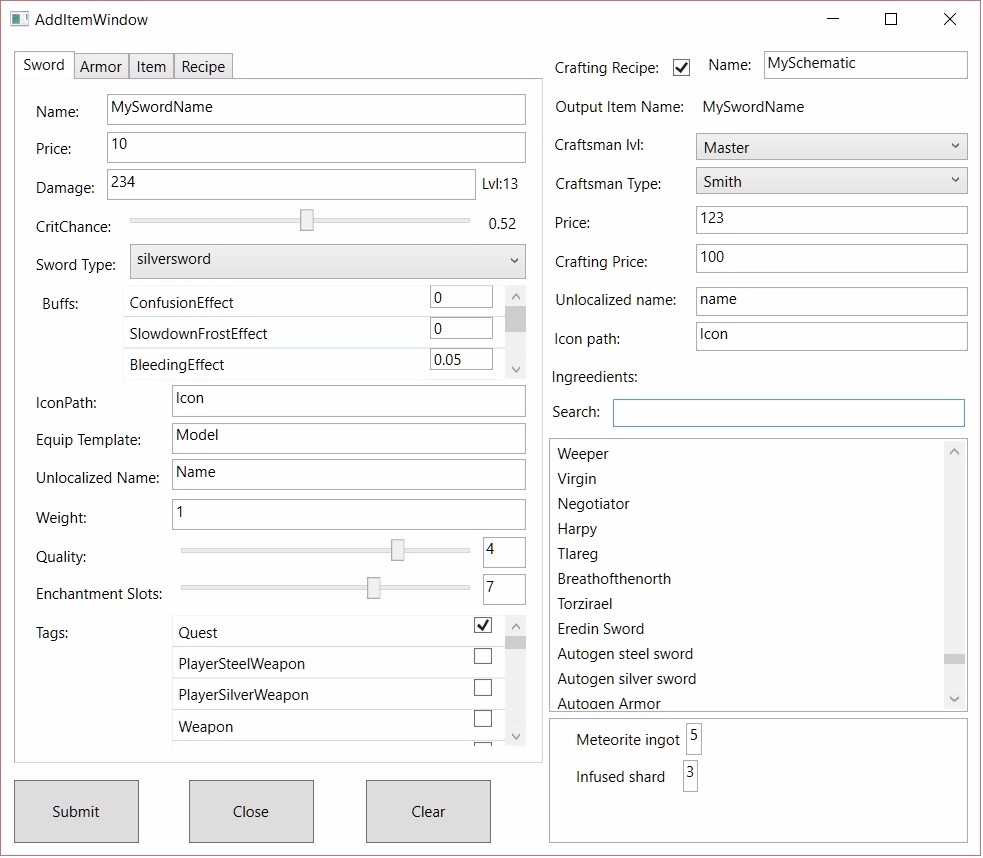The image size is (983, 858).
Task: Click the Clear button
Action: coord(428,812)
